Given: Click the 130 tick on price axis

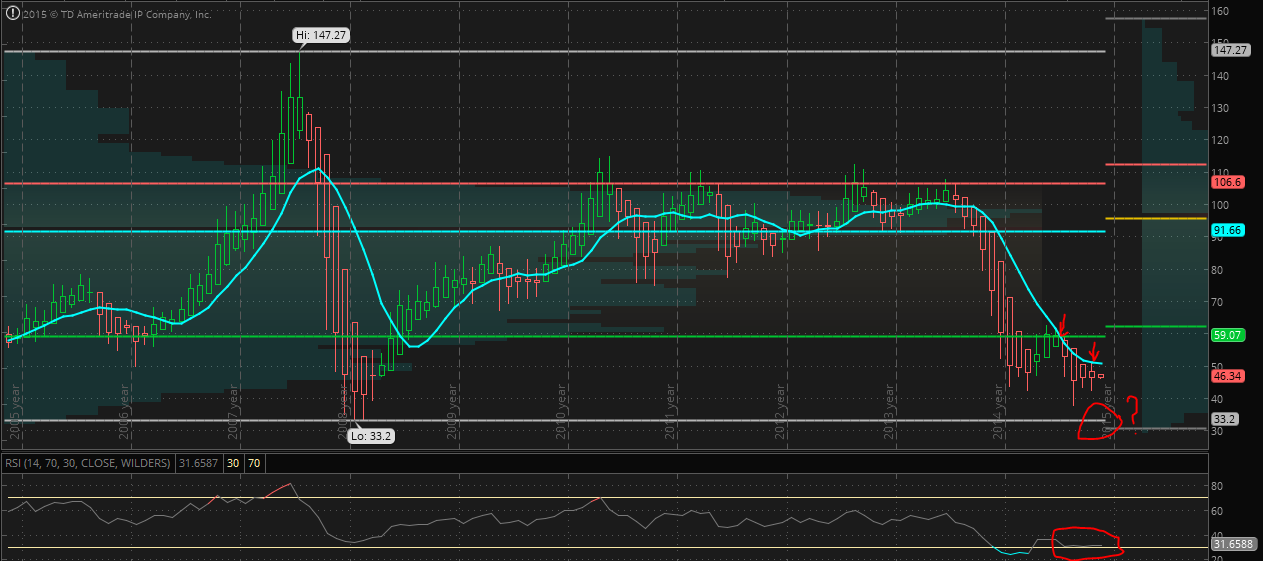Looking at the screenshot, I should click(x=1220, y=108).
